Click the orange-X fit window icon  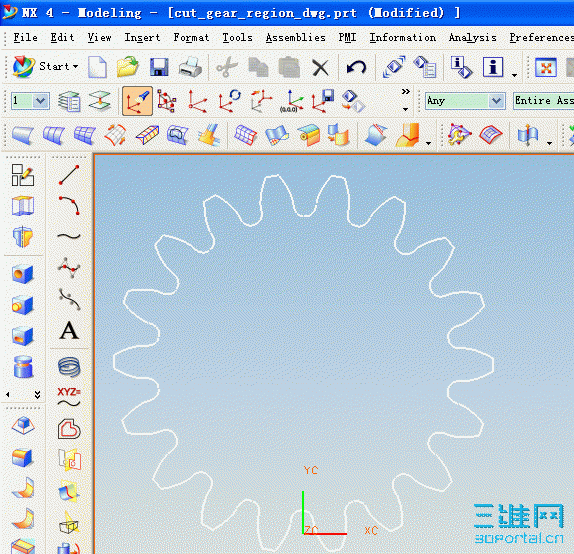coord(546,67)
